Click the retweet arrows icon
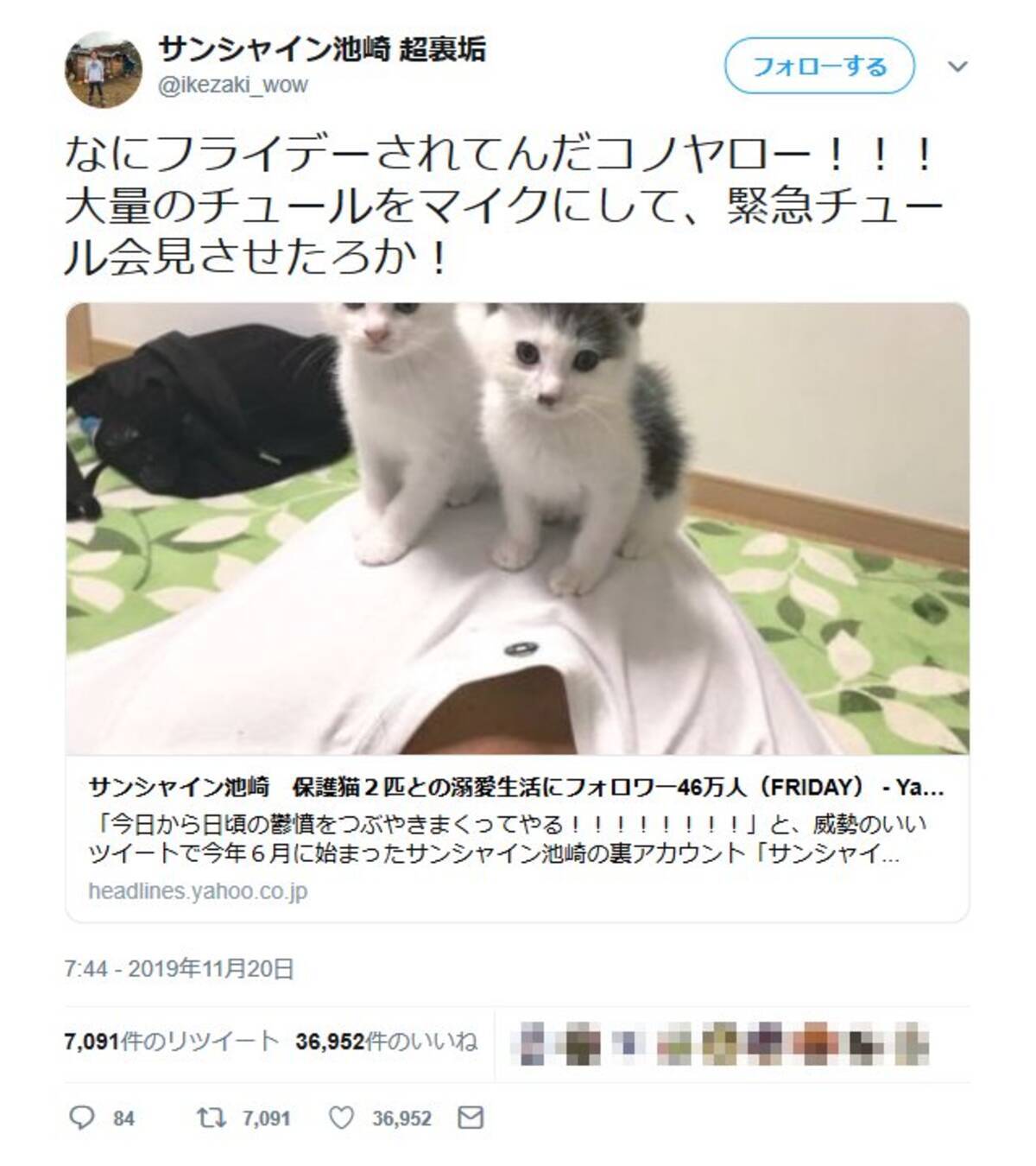Image resolution: width=1036 pixels, height=1166 pixels. [211, 1118]
